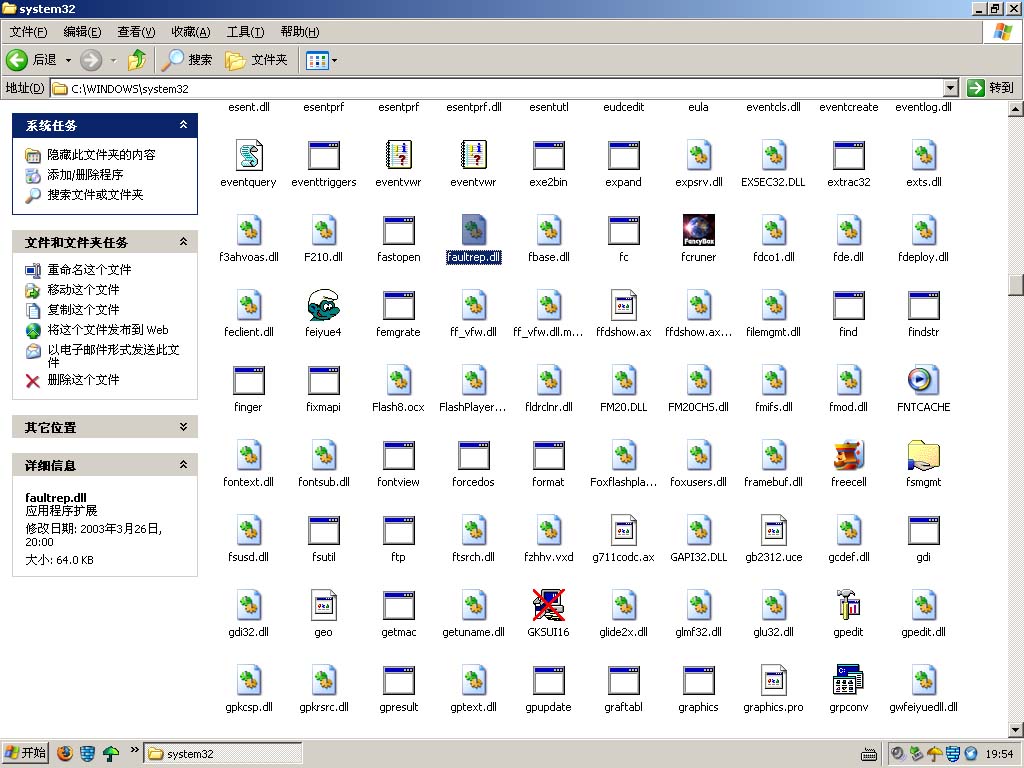Click 重命名这个文件 link
This screenshot has height=768, width=1024.
89,270
